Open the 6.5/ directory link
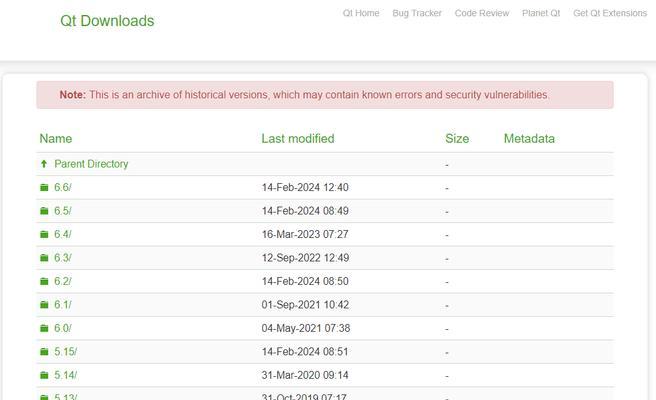 pos(63,211)
